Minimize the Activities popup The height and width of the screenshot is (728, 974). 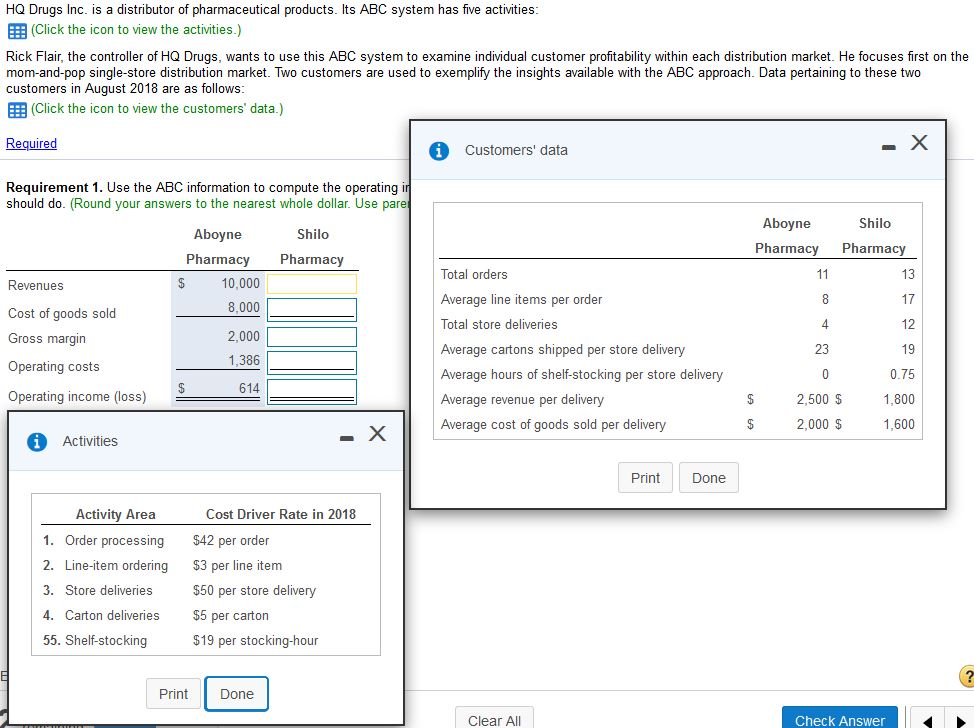(347, 439)
